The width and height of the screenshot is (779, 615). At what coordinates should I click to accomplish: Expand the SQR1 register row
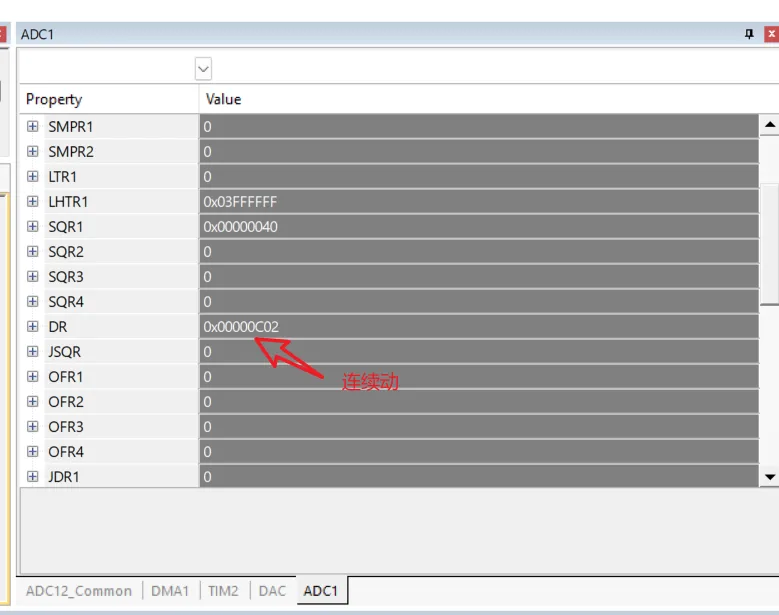(x=32, y=226)
